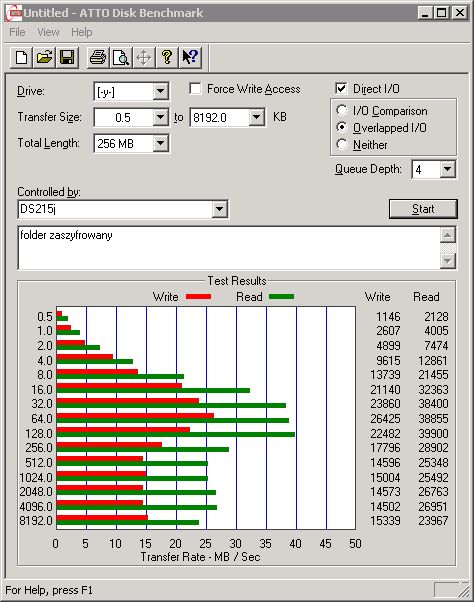Image resolution: width=474 pixels, height=602 pixels.
Task: Print results using the printer icon
Action: (98, 58)
